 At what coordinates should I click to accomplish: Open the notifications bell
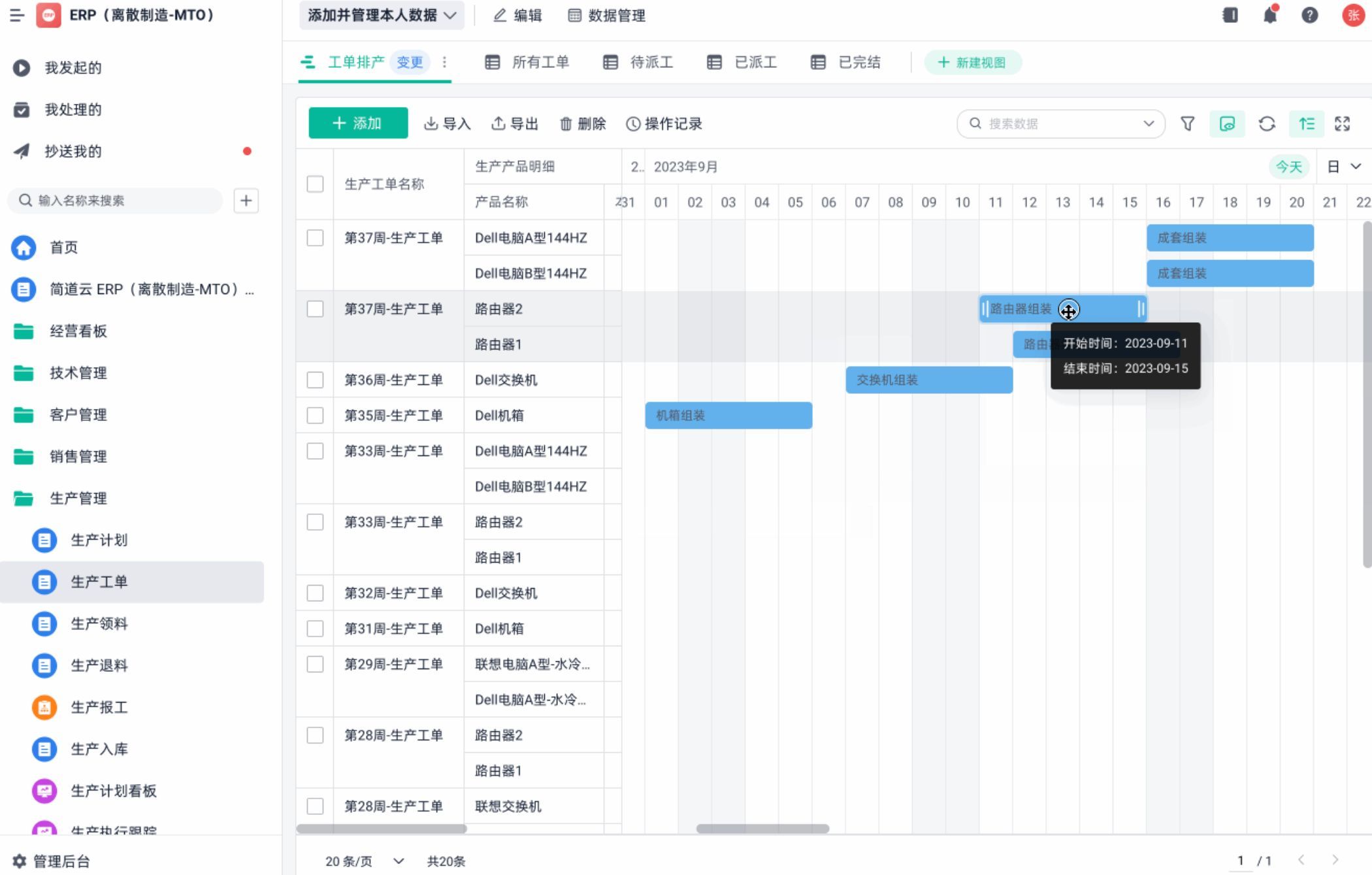point(1270,15)
